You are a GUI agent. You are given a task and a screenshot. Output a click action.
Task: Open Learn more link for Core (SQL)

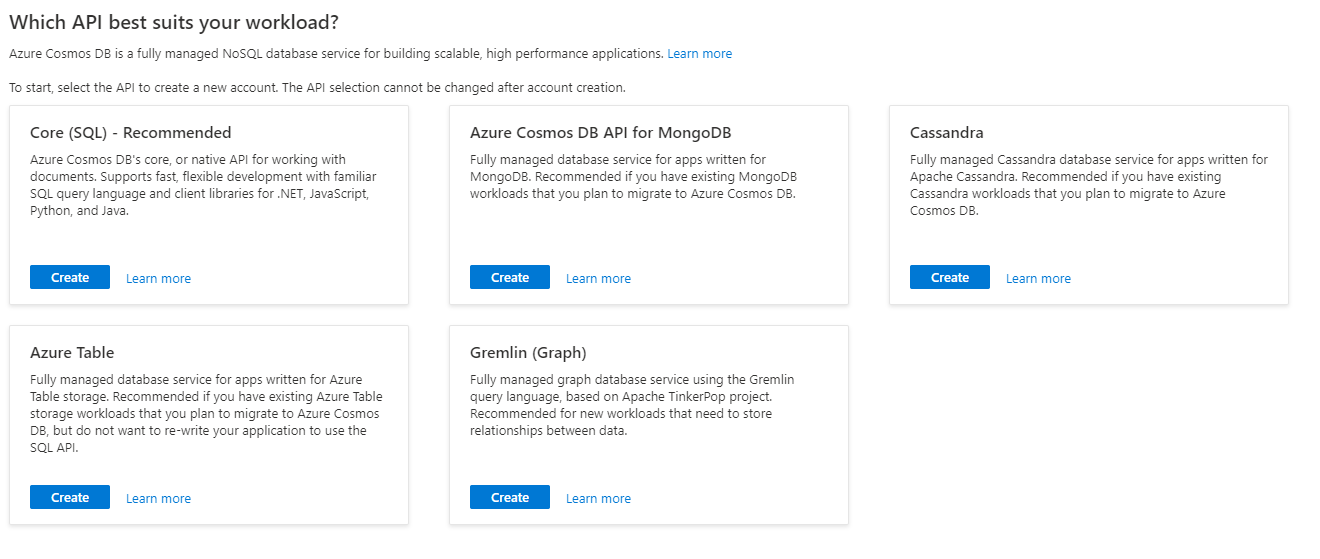(158, 279)
